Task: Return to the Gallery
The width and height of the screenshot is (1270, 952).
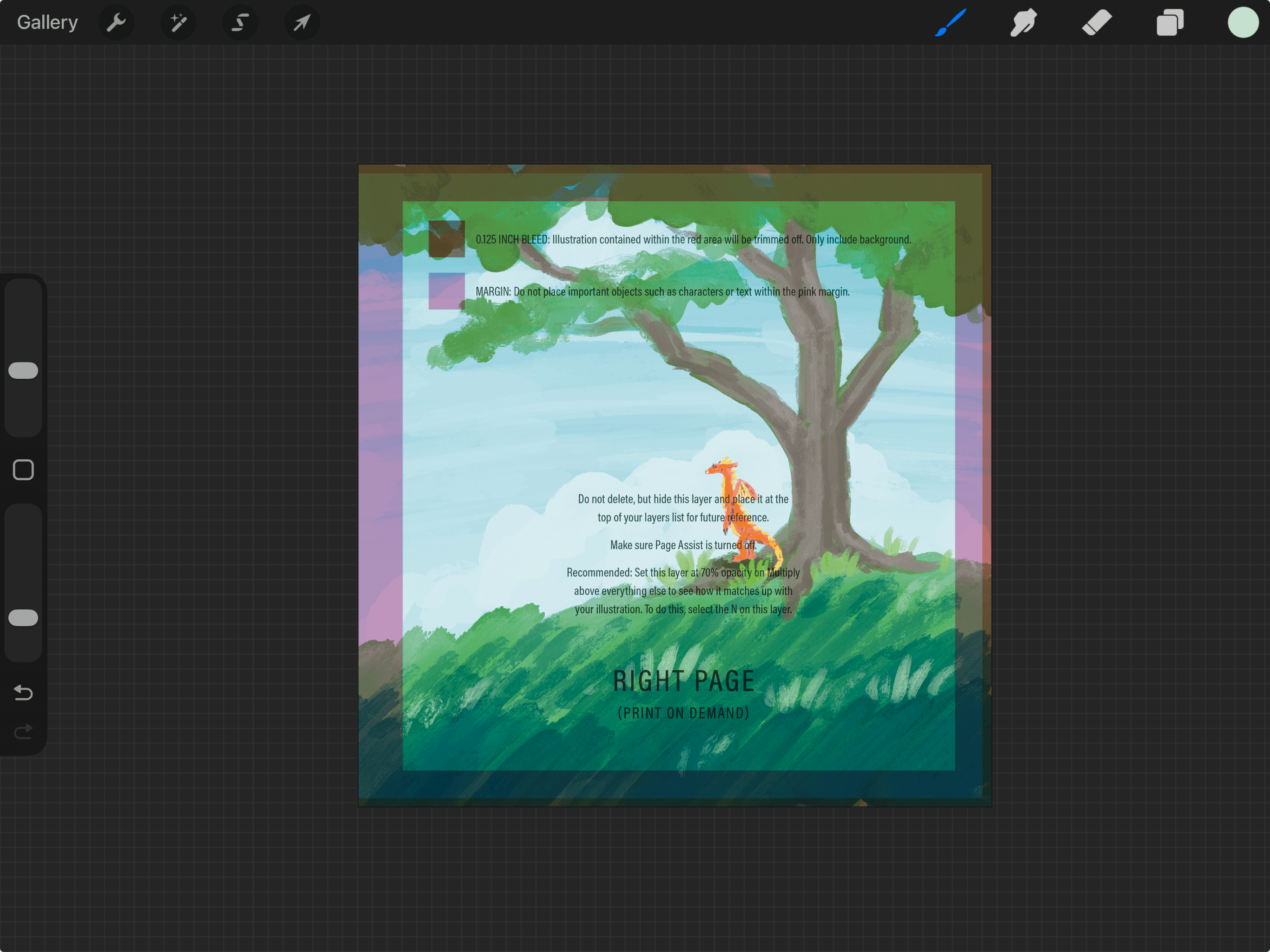Action: coord(47,22)
